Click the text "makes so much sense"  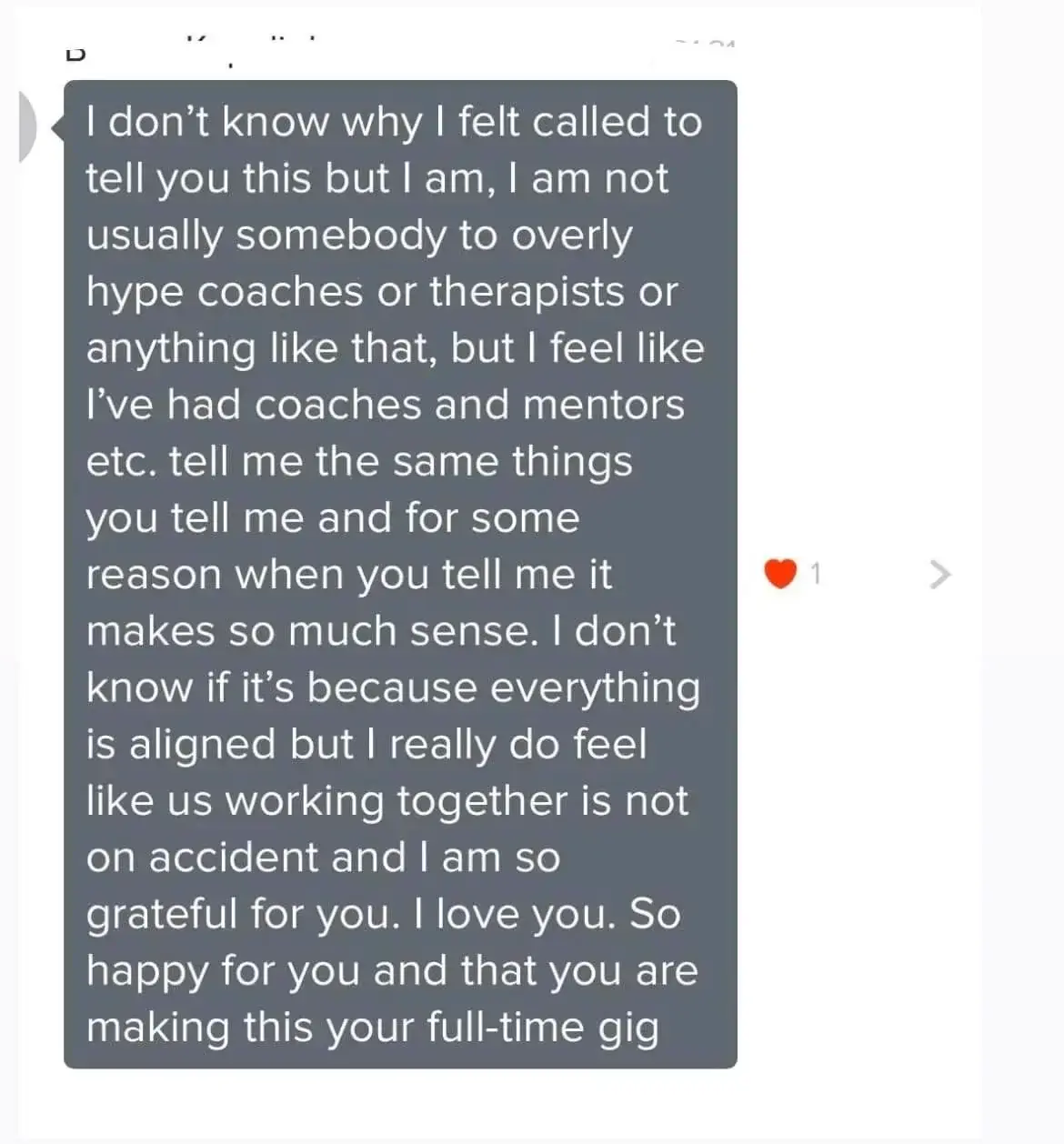point(306,631)
